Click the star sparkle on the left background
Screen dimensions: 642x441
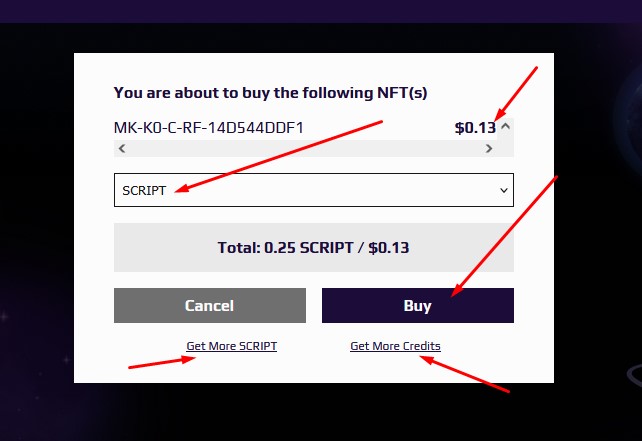pyautogui.click(x=4, y=317)
